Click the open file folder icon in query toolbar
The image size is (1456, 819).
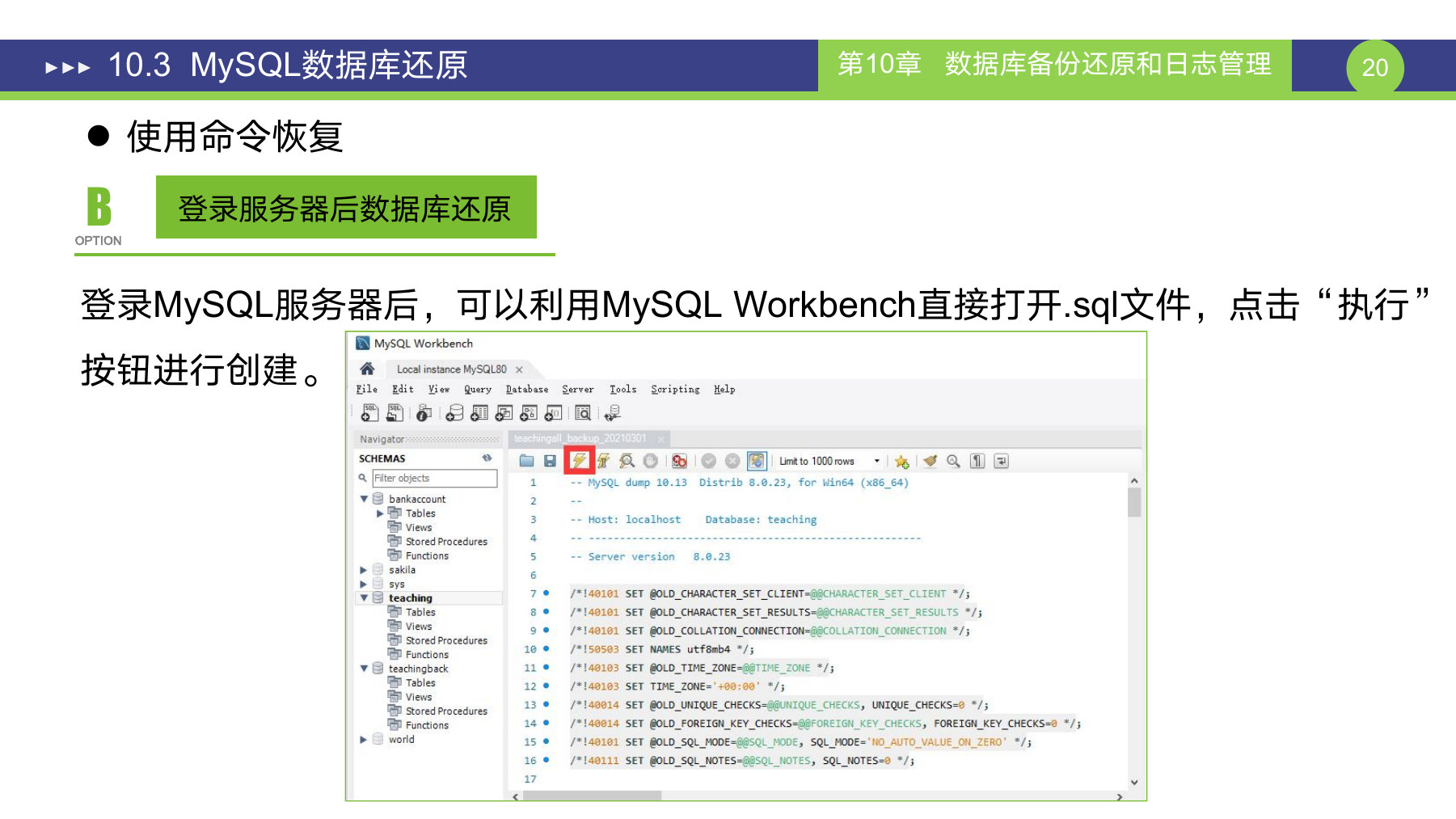(x=526, y=461)
